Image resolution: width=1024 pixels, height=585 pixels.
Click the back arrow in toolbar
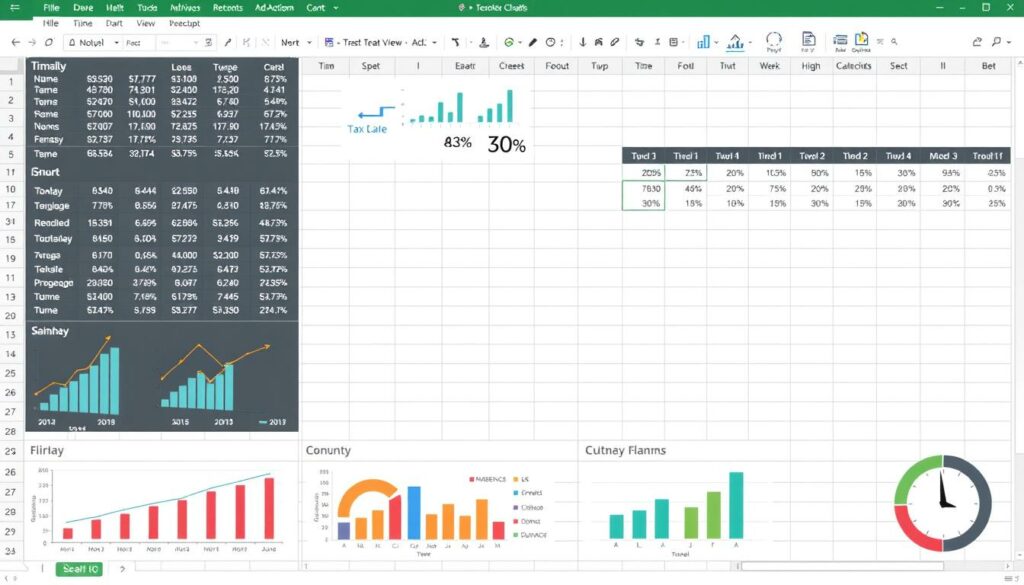pos(16,42)
